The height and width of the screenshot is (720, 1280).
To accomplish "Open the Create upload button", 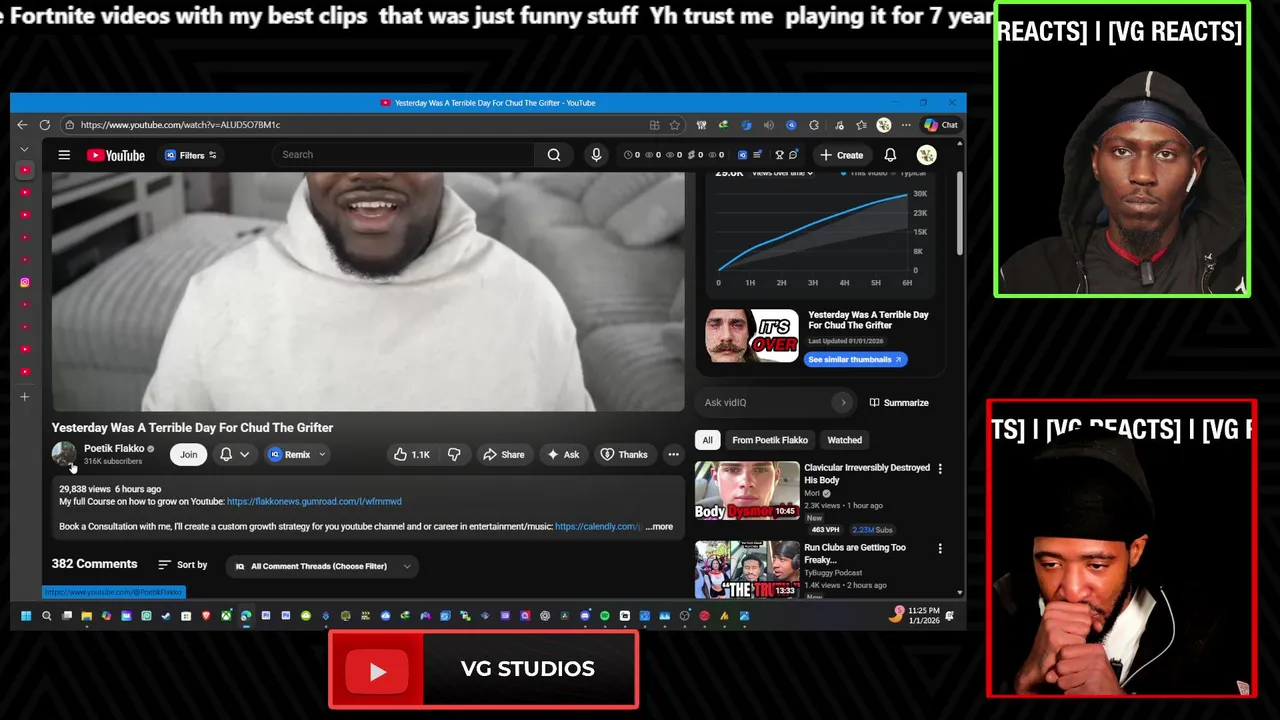I will (x=841, y=155).
